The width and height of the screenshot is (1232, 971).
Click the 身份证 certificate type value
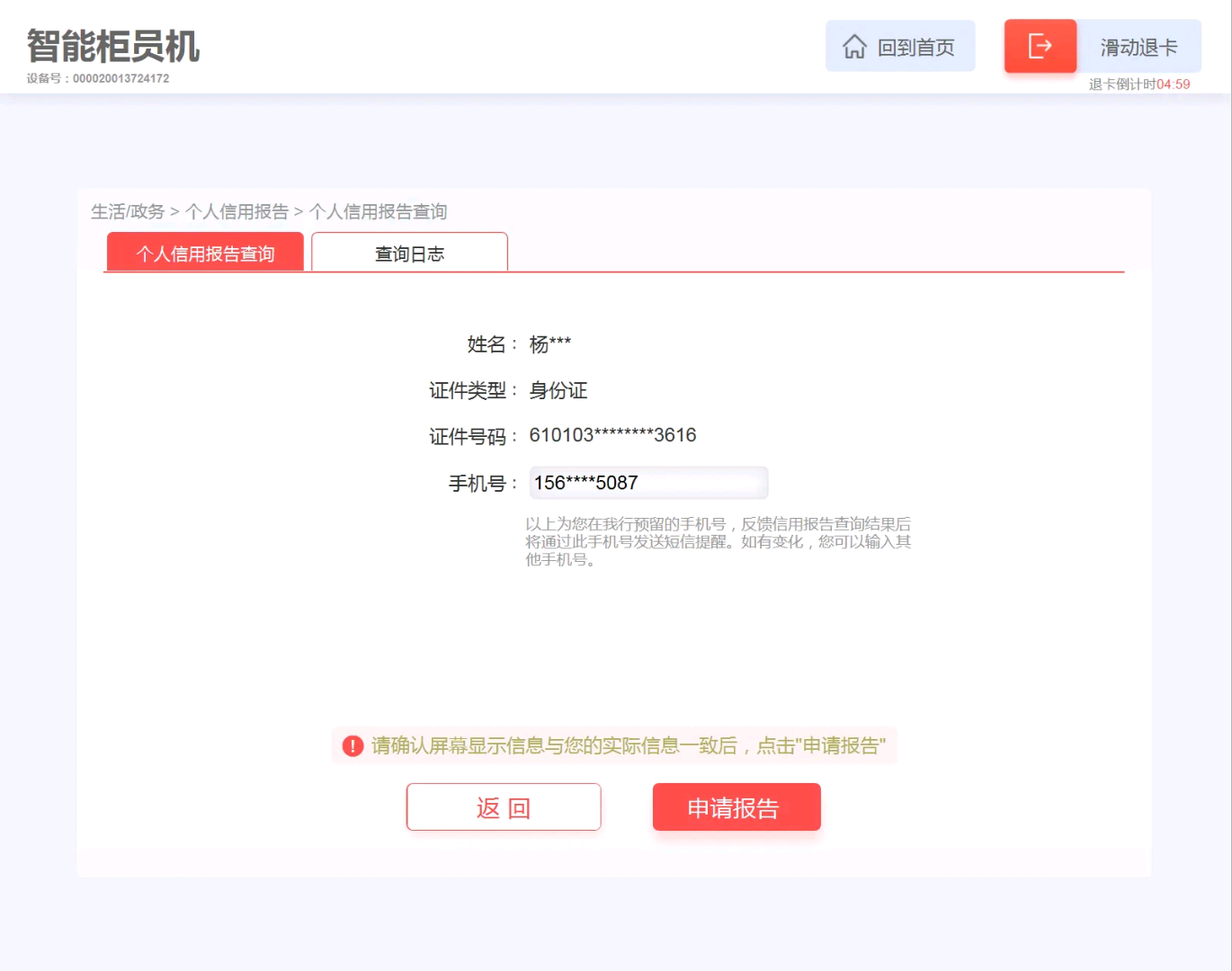pos(558,390)
